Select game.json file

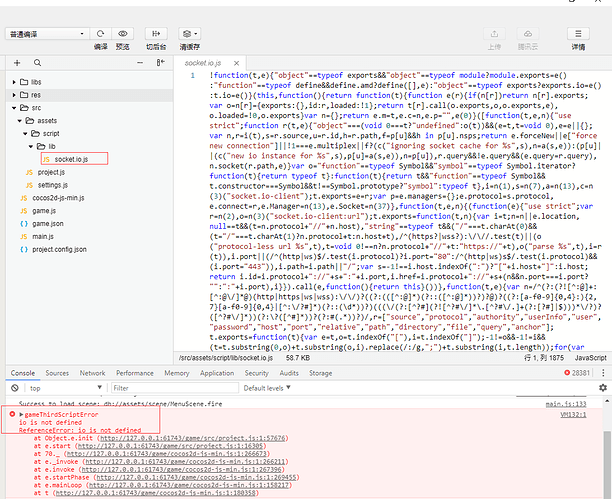coord(48,224)
